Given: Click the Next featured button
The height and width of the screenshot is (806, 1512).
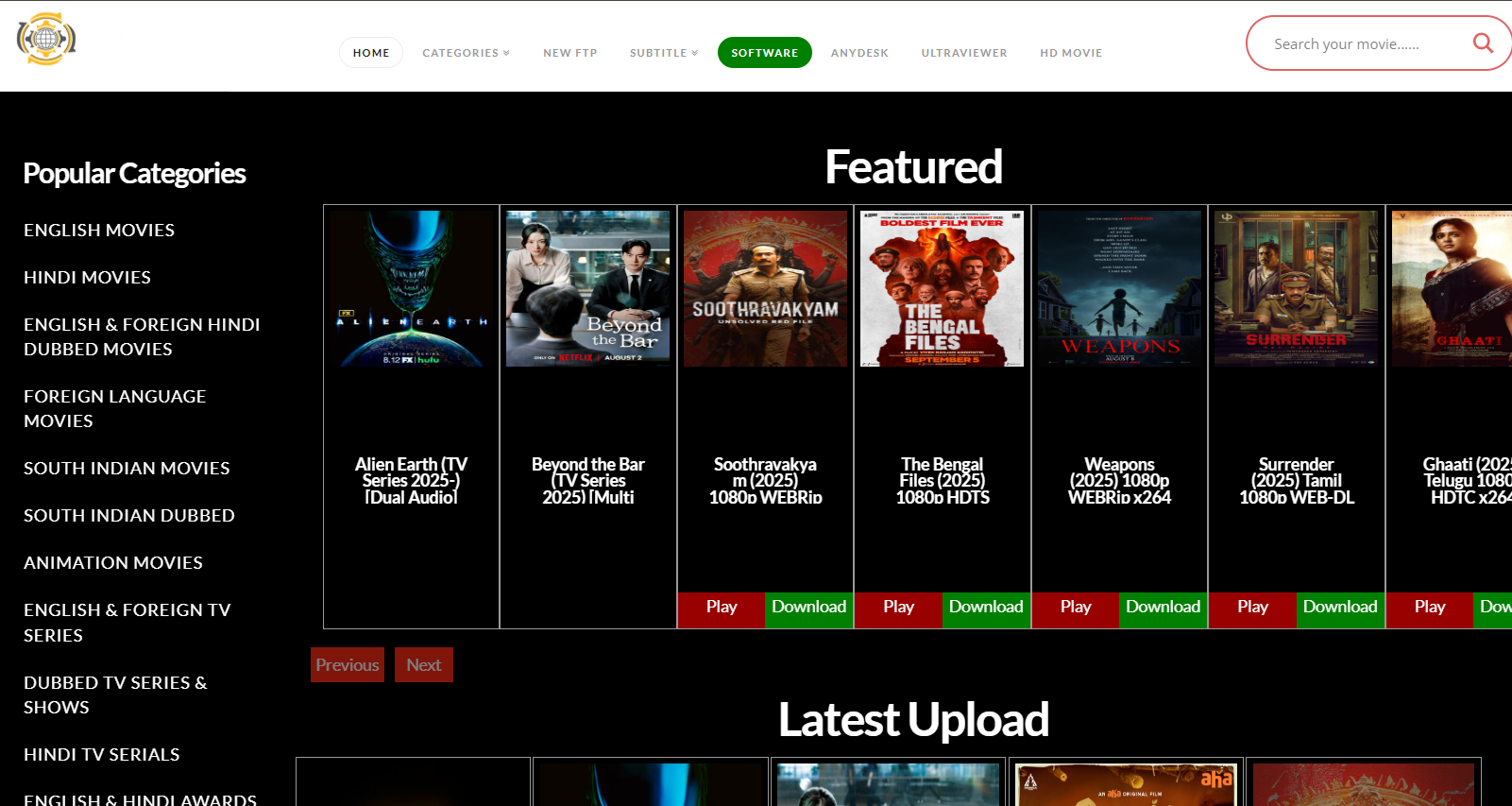Looking at the screenshot, I should [424, 665].
